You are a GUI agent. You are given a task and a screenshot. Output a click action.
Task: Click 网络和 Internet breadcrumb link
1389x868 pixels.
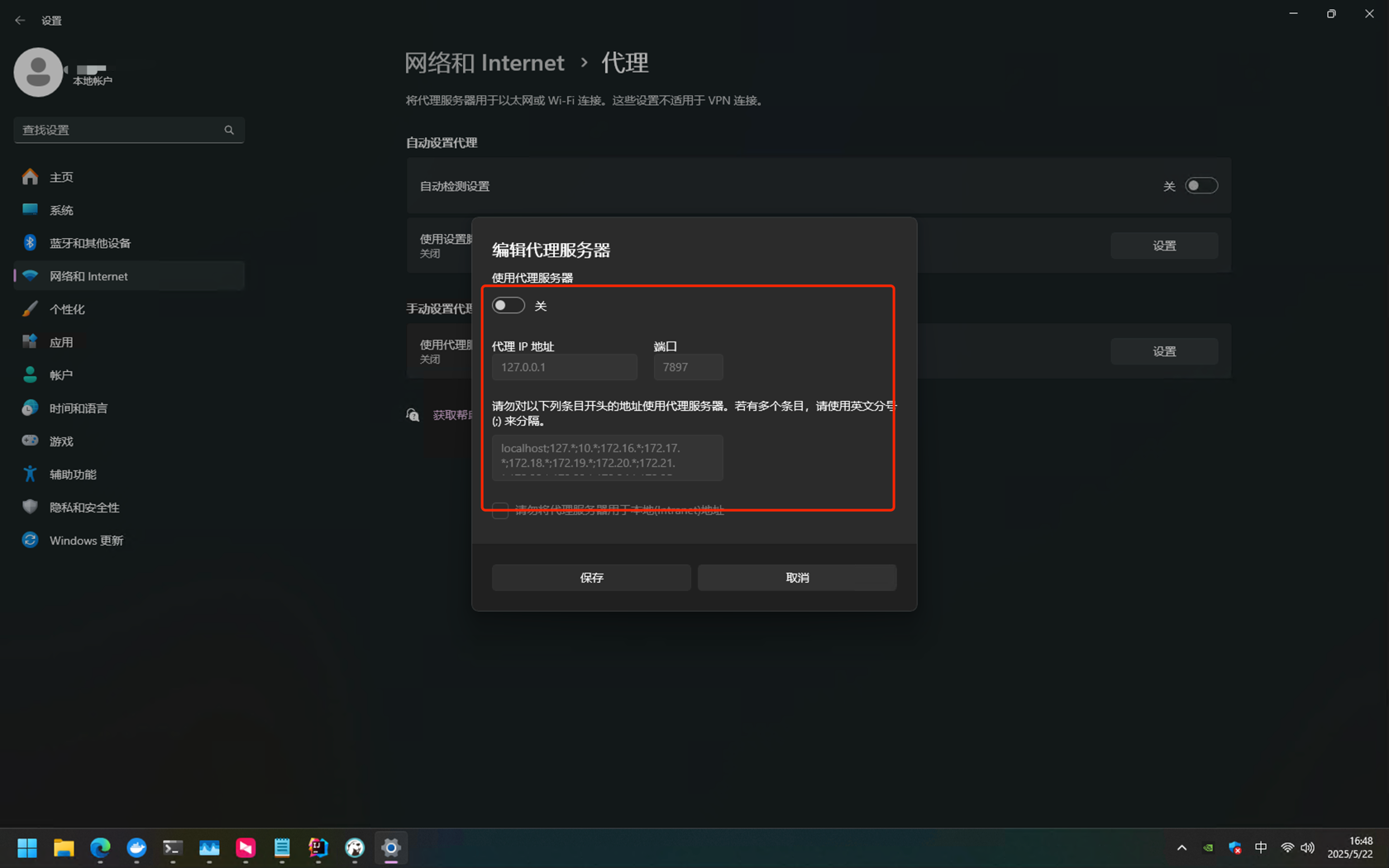[484, 63]
